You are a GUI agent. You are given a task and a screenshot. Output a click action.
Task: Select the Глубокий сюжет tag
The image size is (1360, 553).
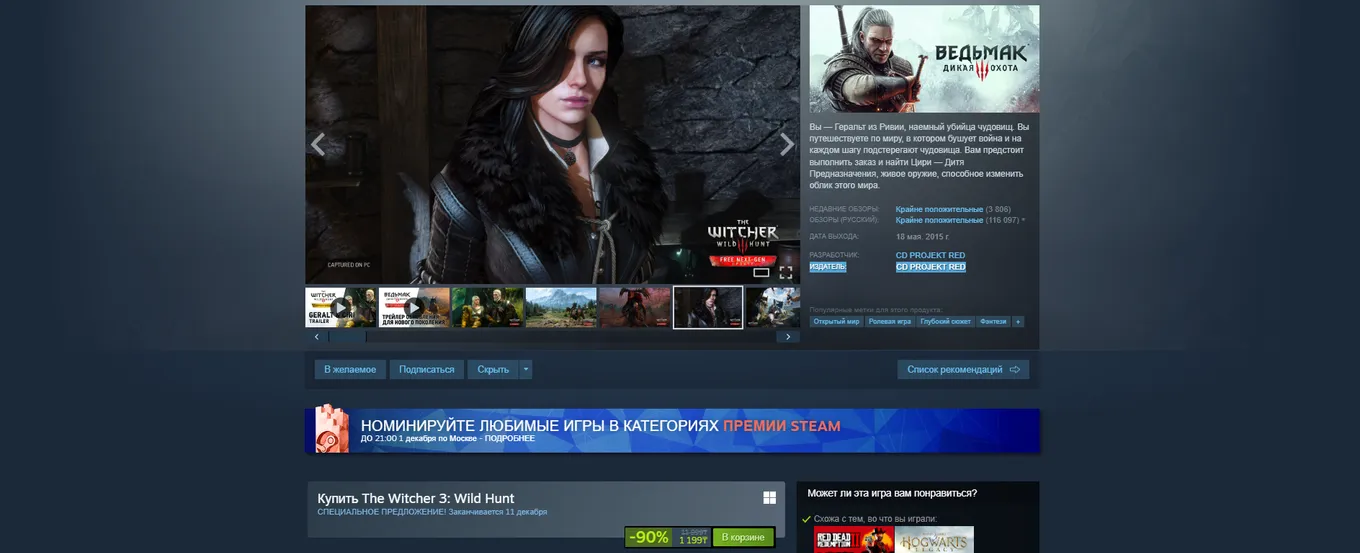(946, 322)
